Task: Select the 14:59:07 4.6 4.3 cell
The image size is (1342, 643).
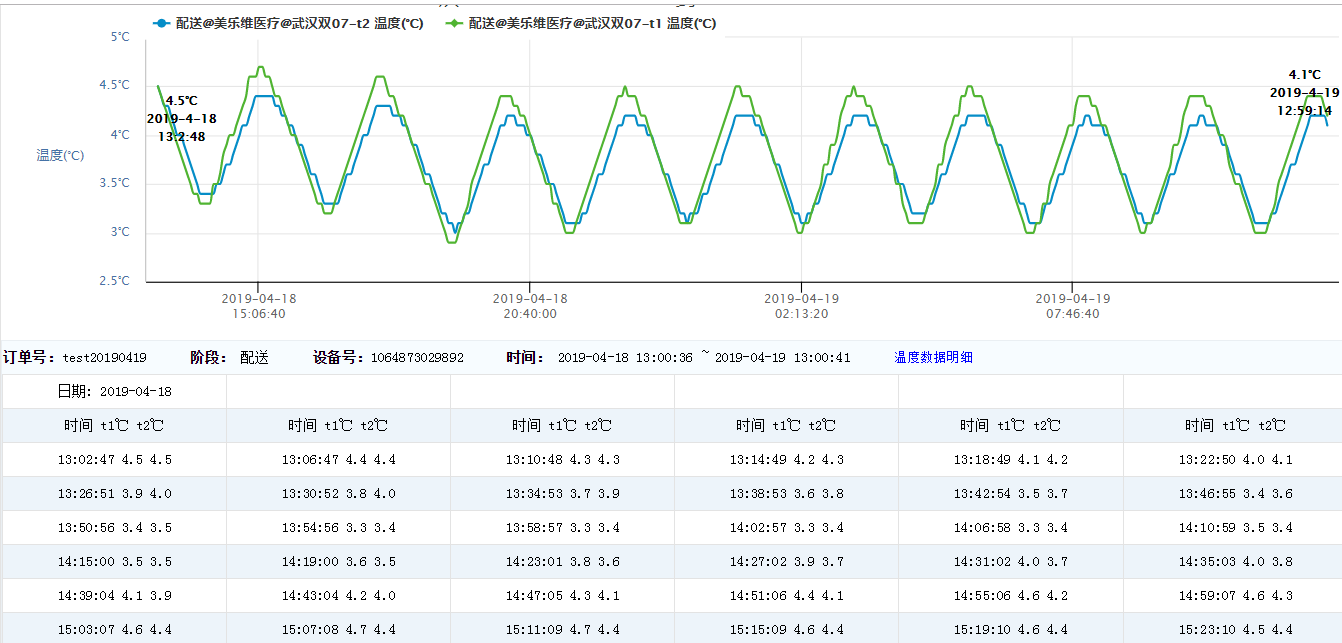Action: coord(1232,596)
